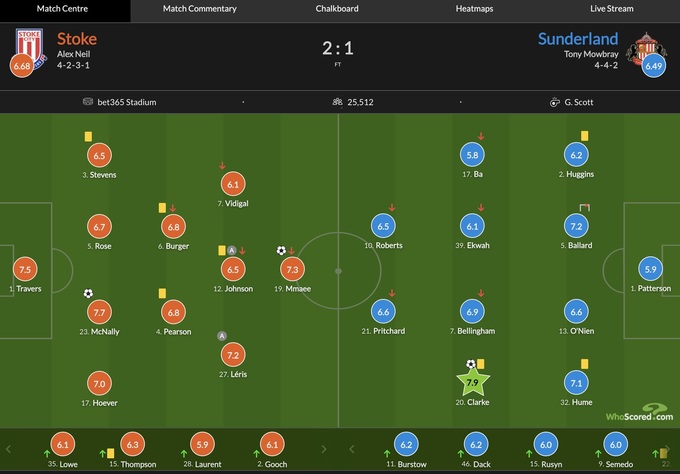The width and height of the screenshot is (680, 474).
Task: Click Travers goalkeeper rating circle
Action: point(25,269)
